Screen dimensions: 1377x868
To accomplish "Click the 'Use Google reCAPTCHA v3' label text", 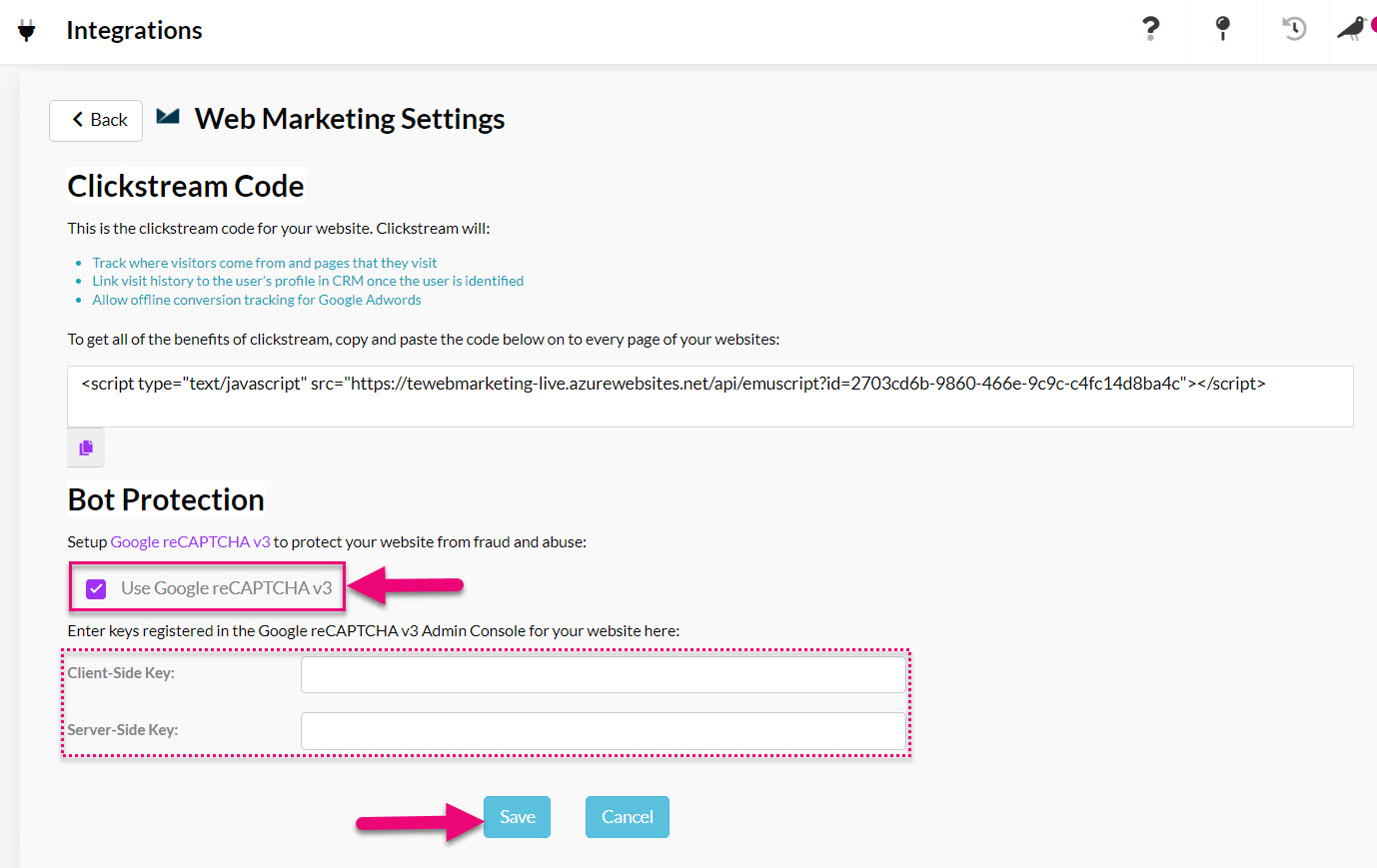I will tap(227, 588).
